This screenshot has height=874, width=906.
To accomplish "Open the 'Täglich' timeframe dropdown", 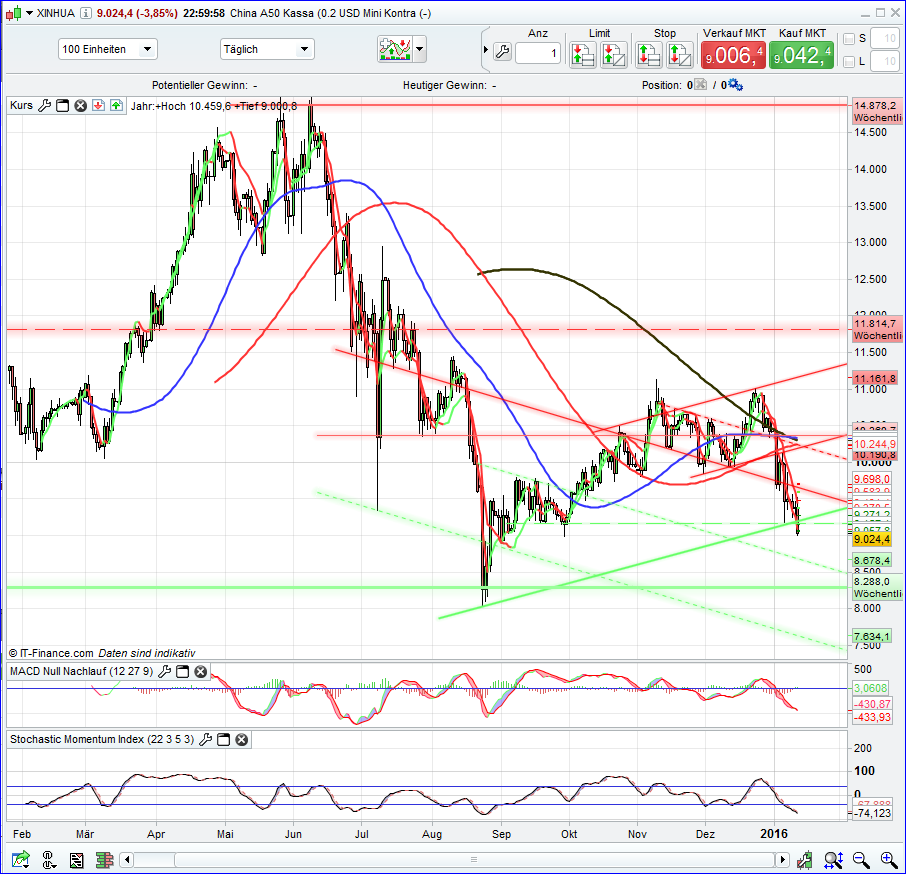I will point(266,49).
